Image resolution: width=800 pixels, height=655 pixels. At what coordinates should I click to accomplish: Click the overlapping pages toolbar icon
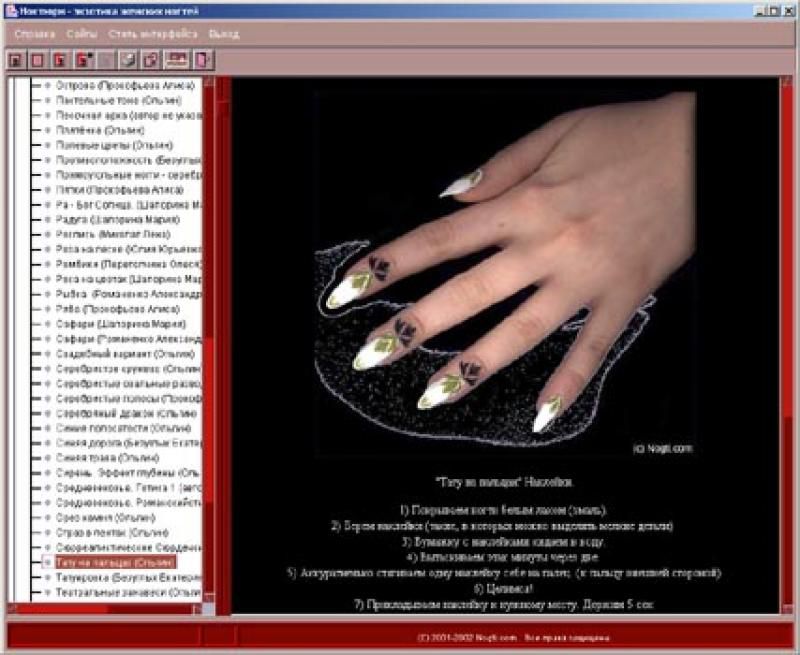pyautogui.click(x=150, y=59)
